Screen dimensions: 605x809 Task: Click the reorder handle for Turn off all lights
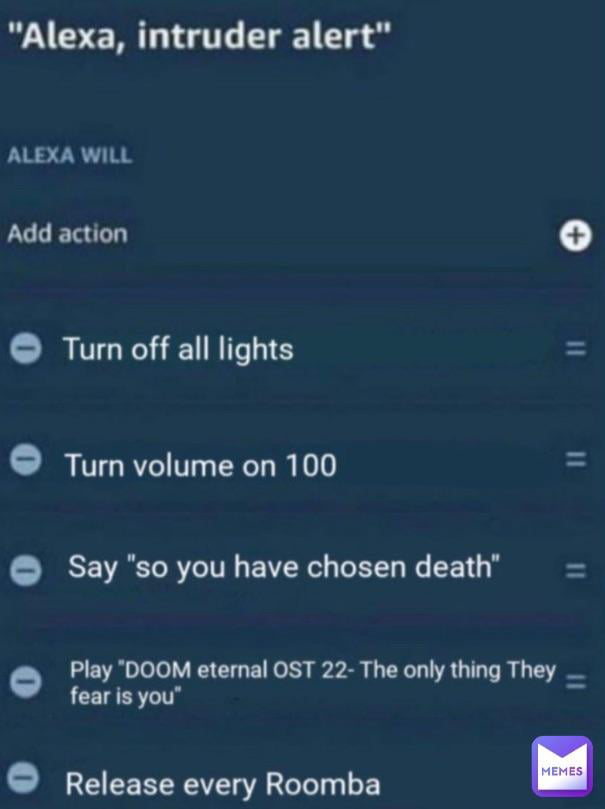coord(576,349)
